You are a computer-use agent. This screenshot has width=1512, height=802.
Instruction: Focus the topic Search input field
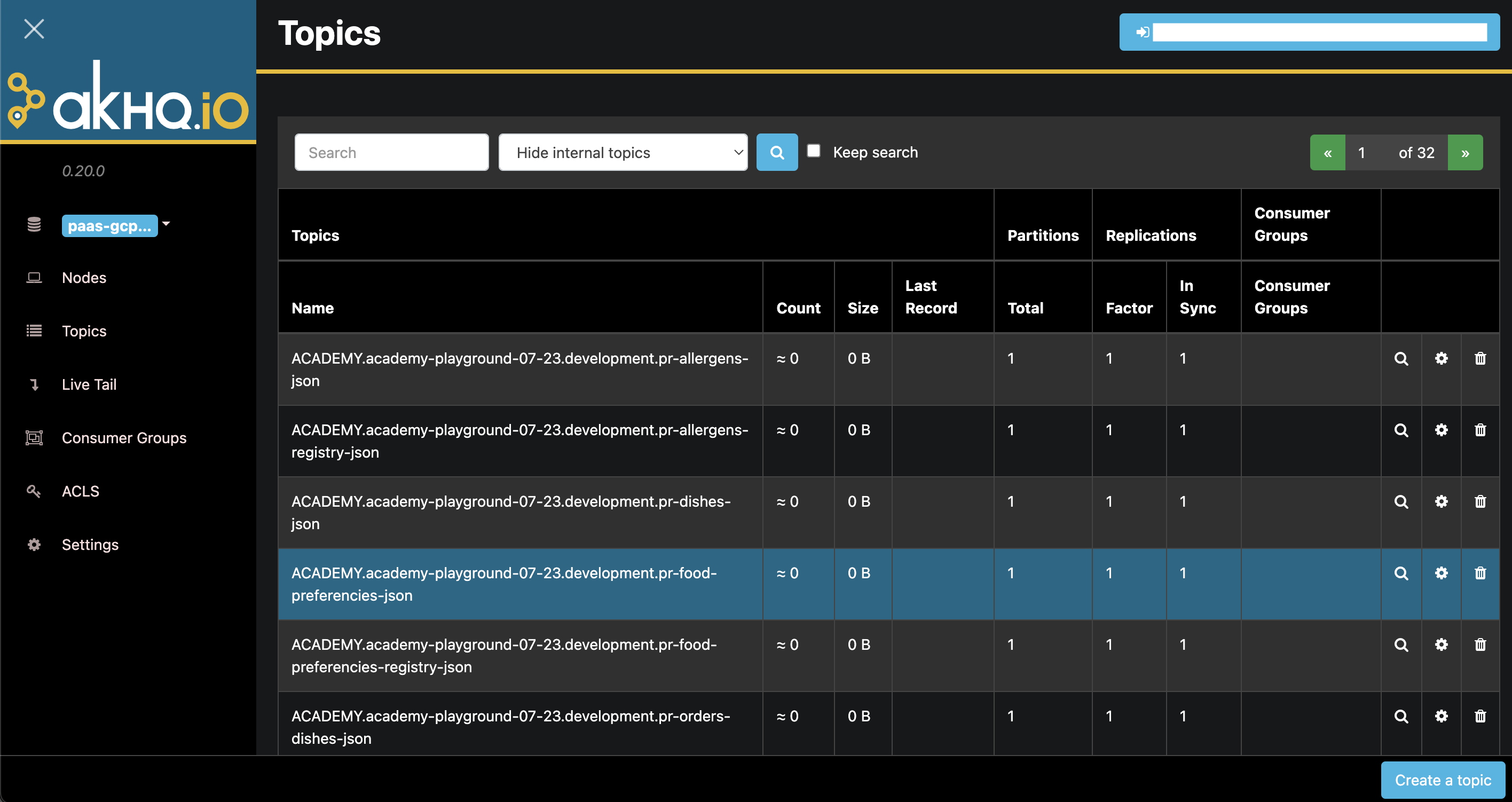[x=391, y=153]
